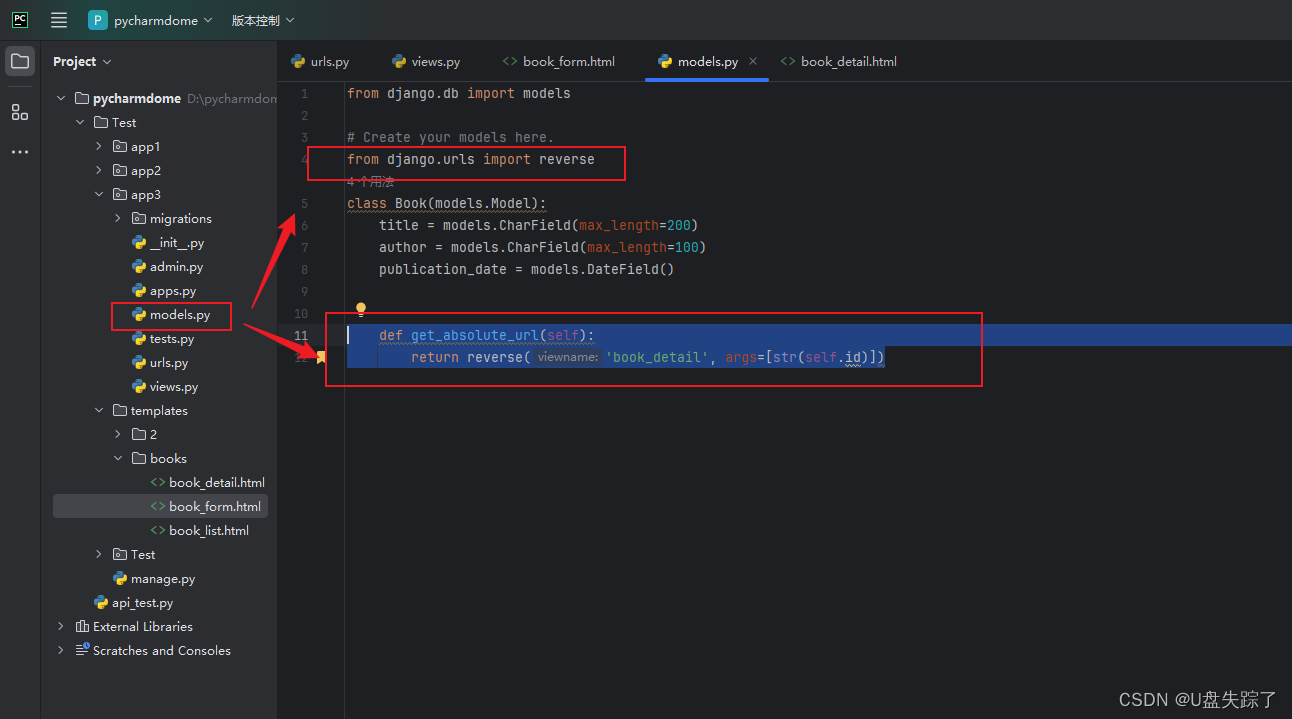Click the Python icon on the models.py tab
The height and width of the screenshot is (719, 1292).
pos(664,61)
